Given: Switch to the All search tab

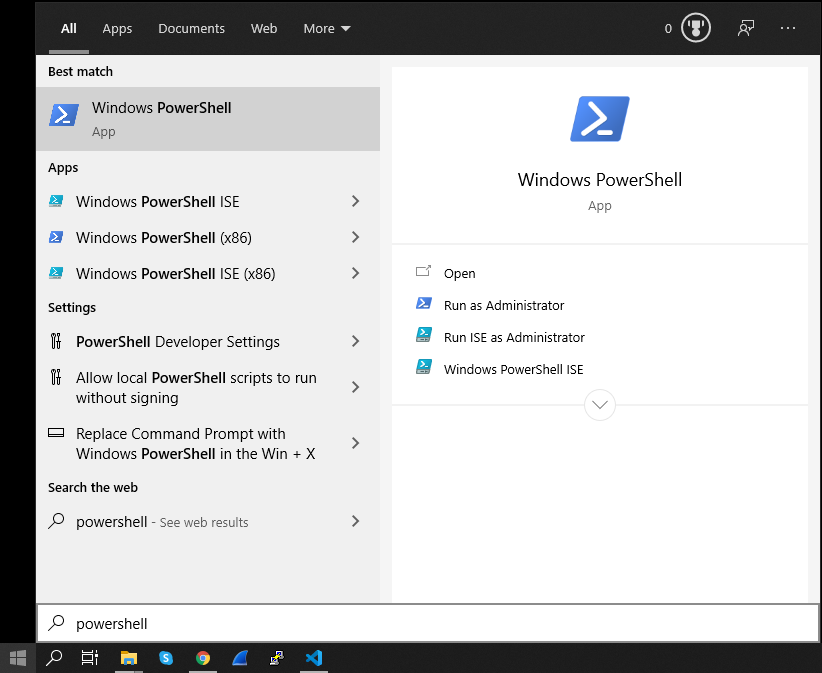Looking at the screenshot, I should (x=69, y=28).
